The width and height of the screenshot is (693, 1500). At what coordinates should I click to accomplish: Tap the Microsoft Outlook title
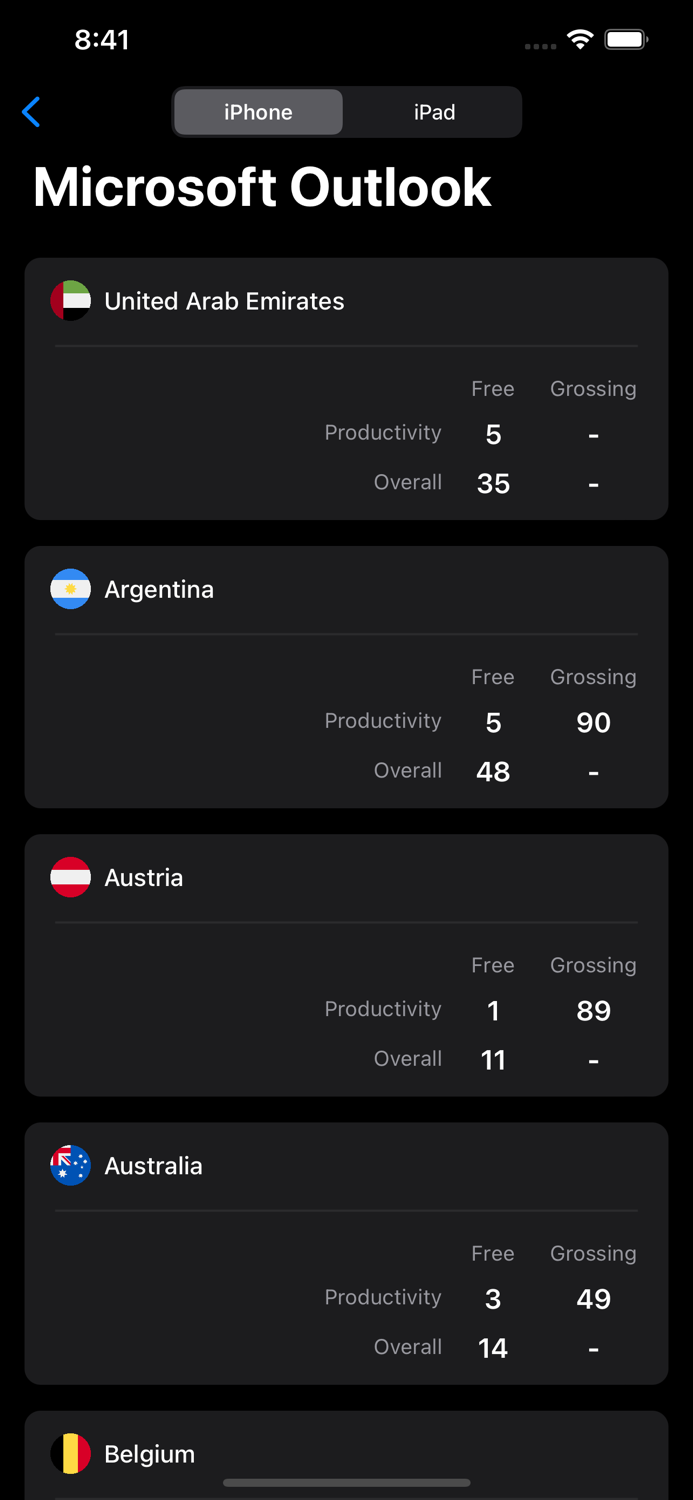263,187
